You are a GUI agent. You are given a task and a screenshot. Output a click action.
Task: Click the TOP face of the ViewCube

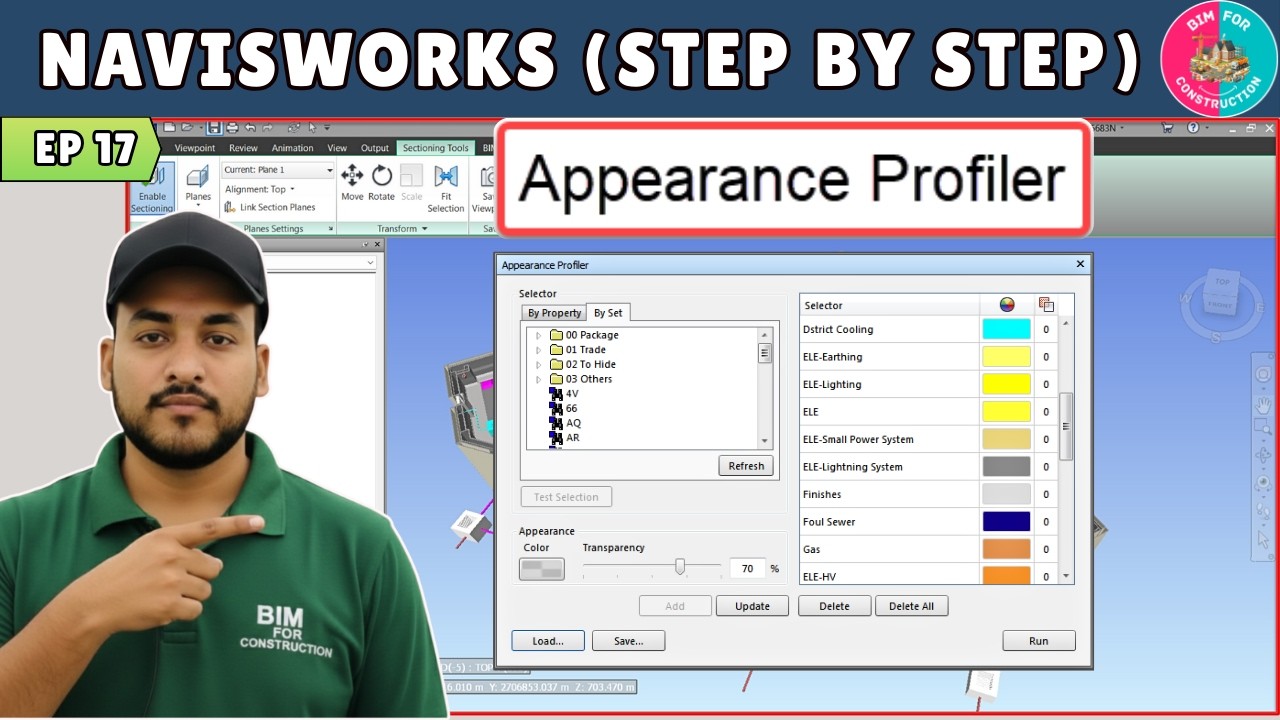(x=1222, y=282)
